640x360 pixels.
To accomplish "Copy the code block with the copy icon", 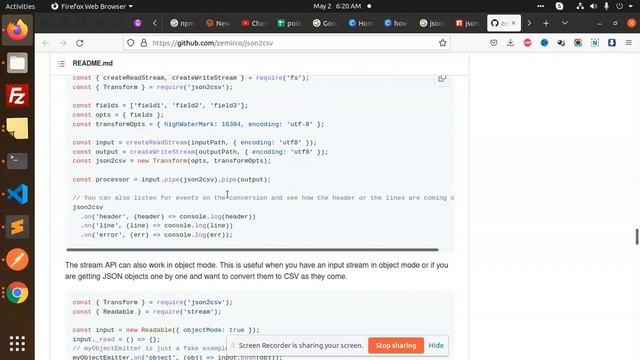I will pos(442,78).
